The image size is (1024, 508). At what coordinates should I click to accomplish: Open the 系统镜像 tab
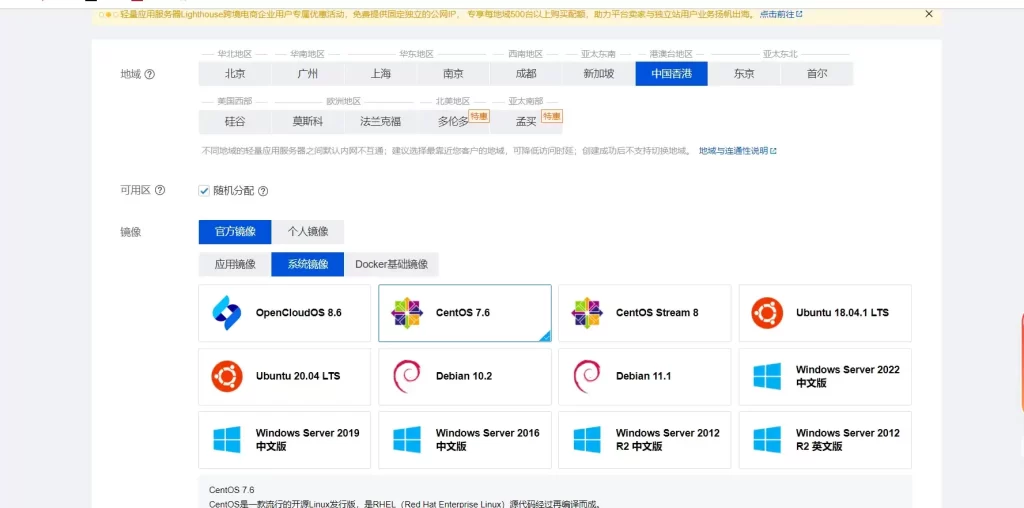pyautogui.click(x=308, y=264)
